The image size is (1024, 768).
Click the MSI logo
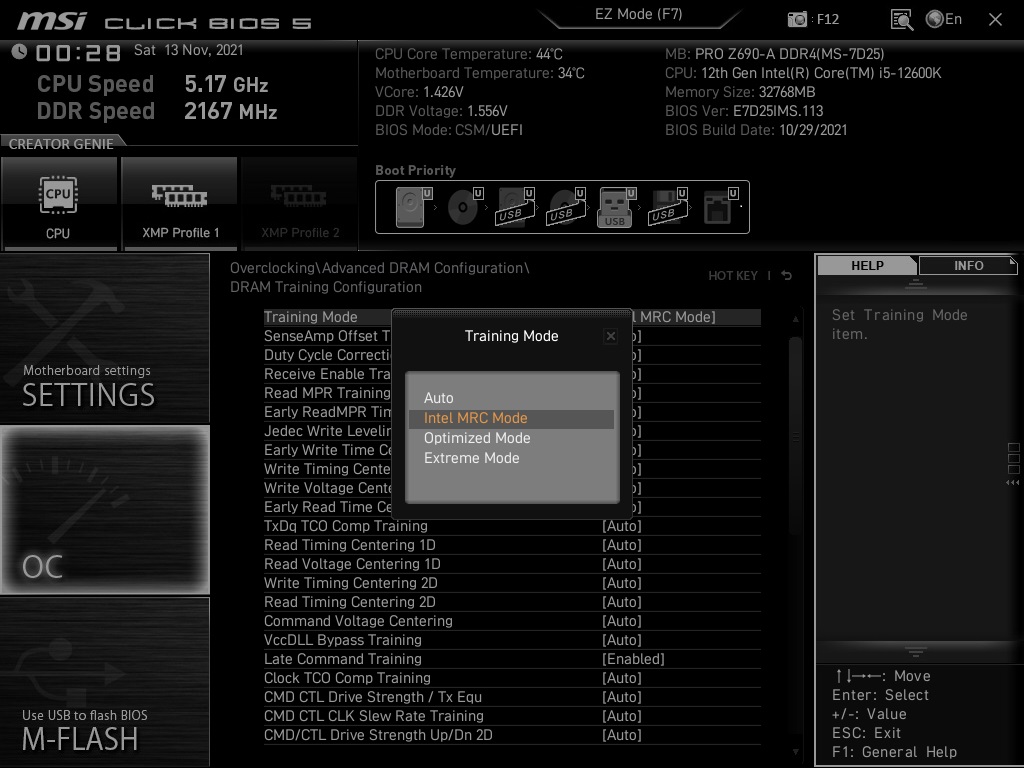pos(52,22)
